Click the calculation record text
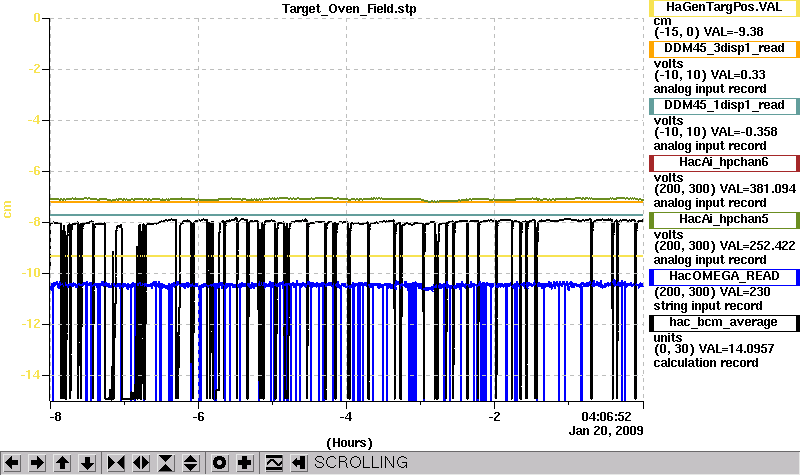This screenshot has height=475, width=800. [x=706, y=363]
